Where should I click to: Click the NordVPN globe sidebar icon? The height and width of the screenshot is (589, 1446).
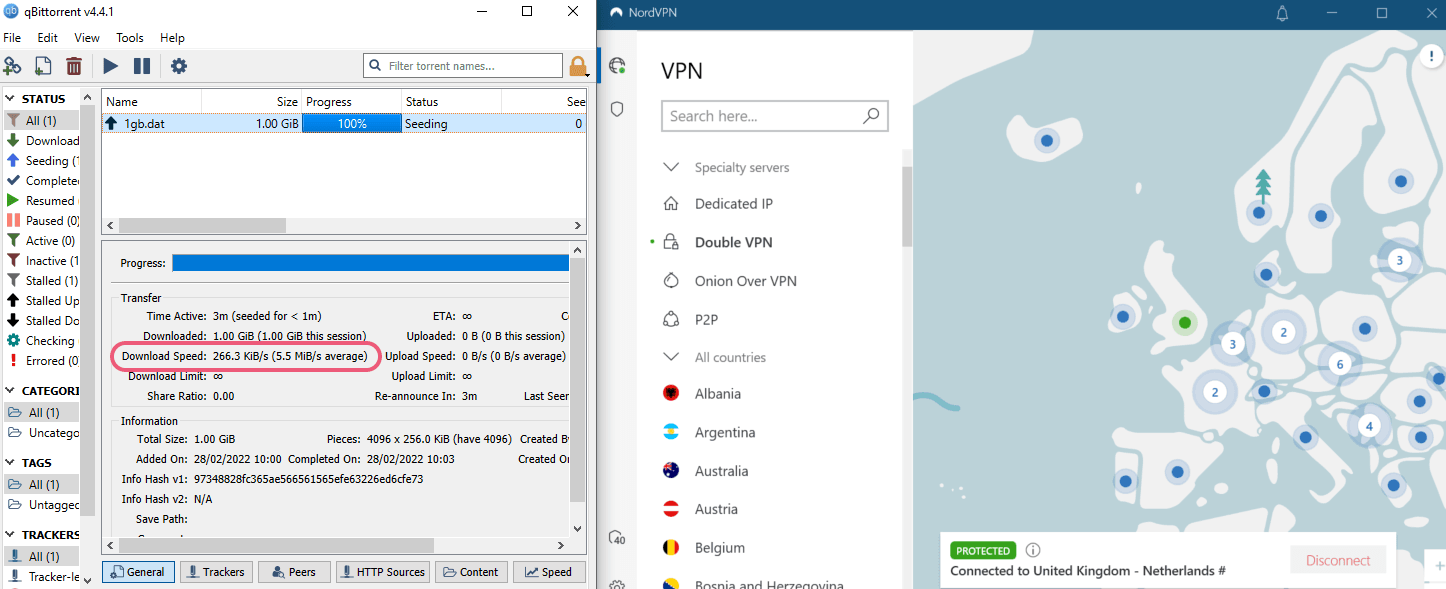(x=617, y=66)
